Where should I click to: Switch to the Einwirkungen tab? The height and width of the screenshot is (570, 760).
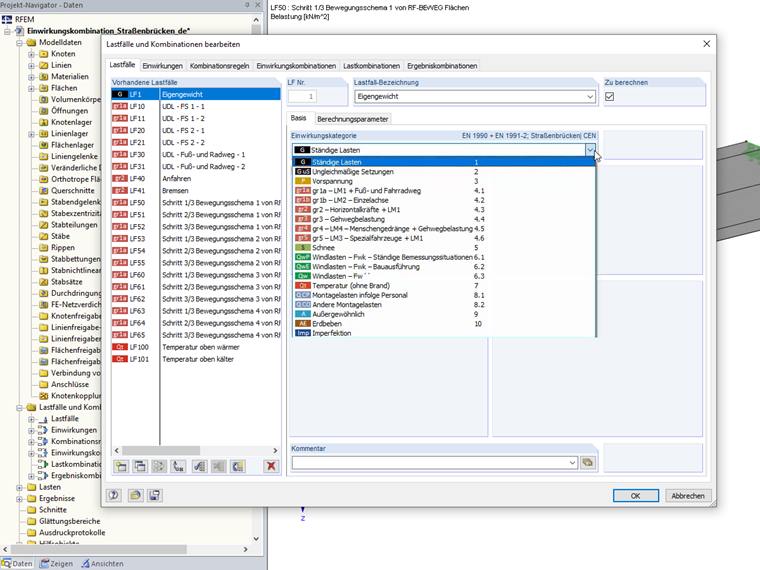pyautogui.click(x=162, y=66)
